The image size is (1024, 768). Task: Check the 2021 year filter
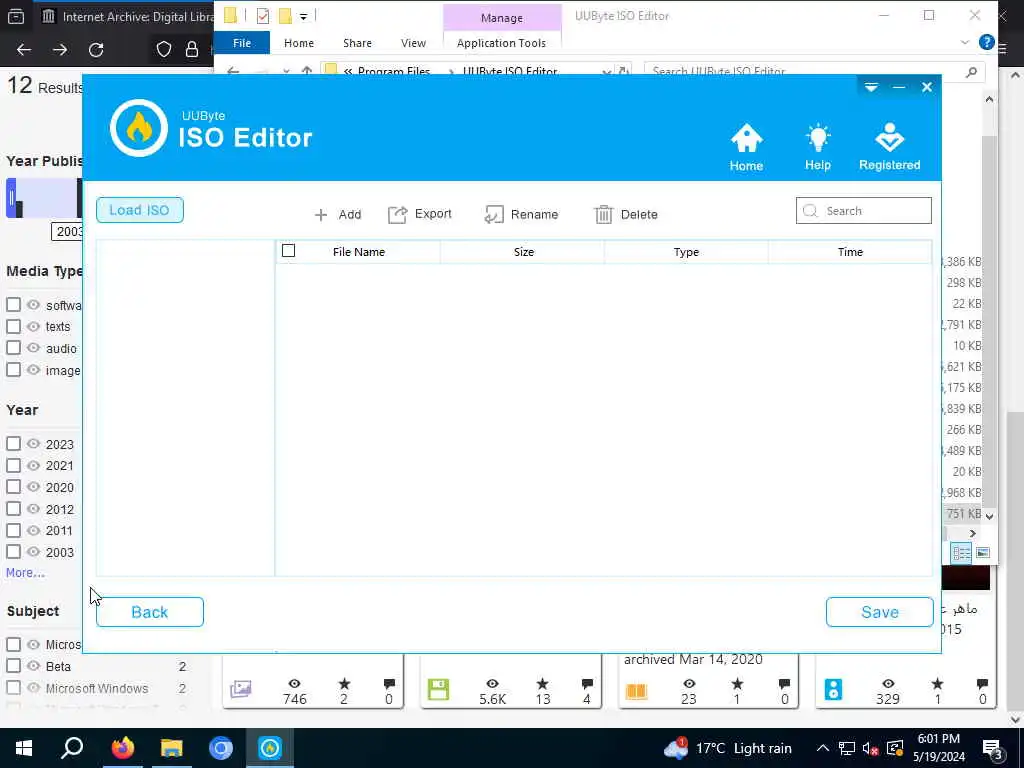coord(14,465)
